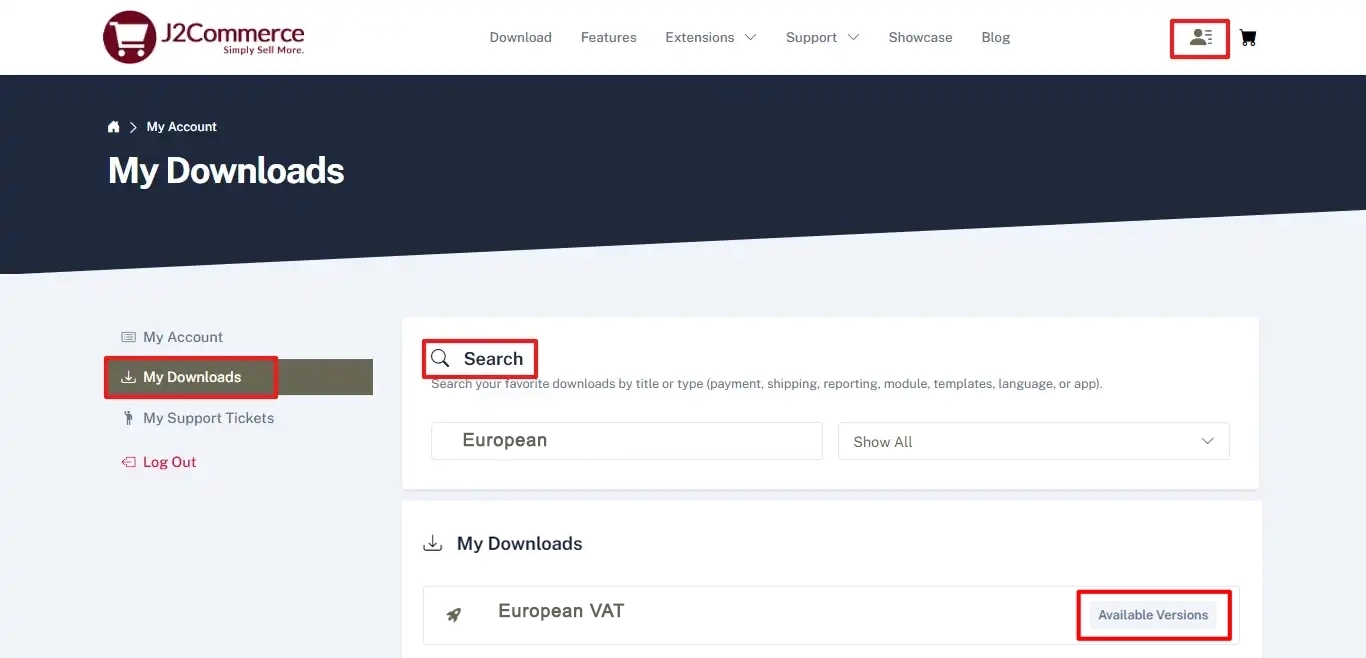Expand the Extensions menu chevron
Viewport: 1366px width, 658px height.
click(750, 38)
